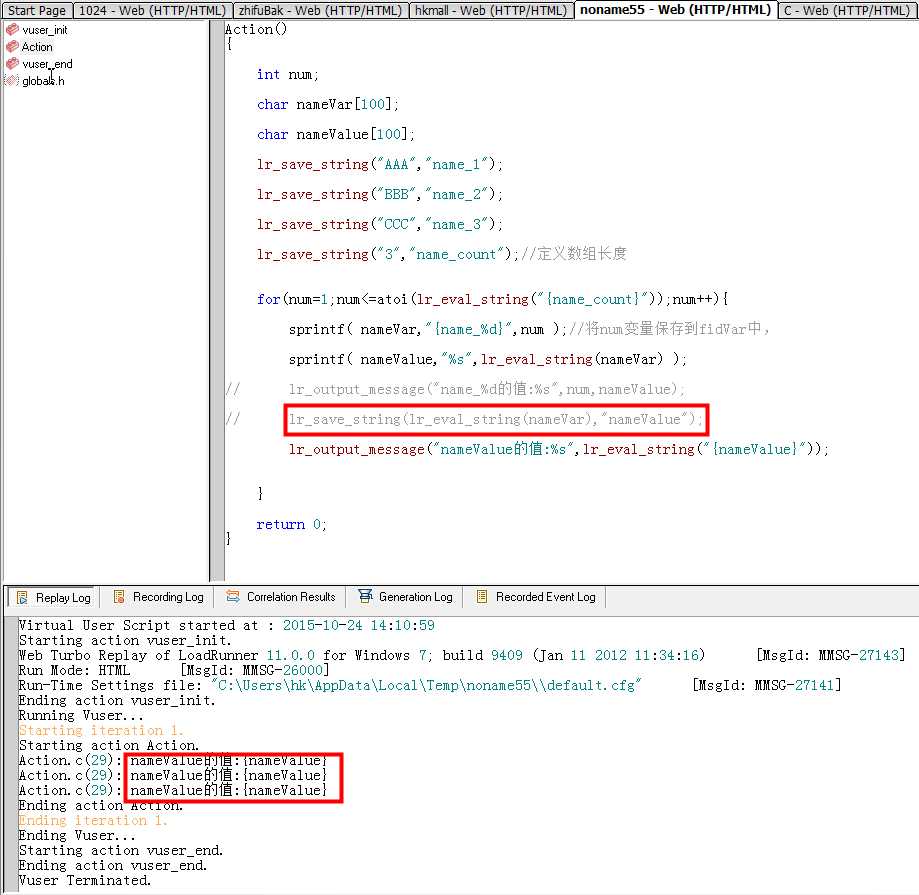Click 'Virtual User Script started at' log line
919x895 pixels.
tap(227, 625)
